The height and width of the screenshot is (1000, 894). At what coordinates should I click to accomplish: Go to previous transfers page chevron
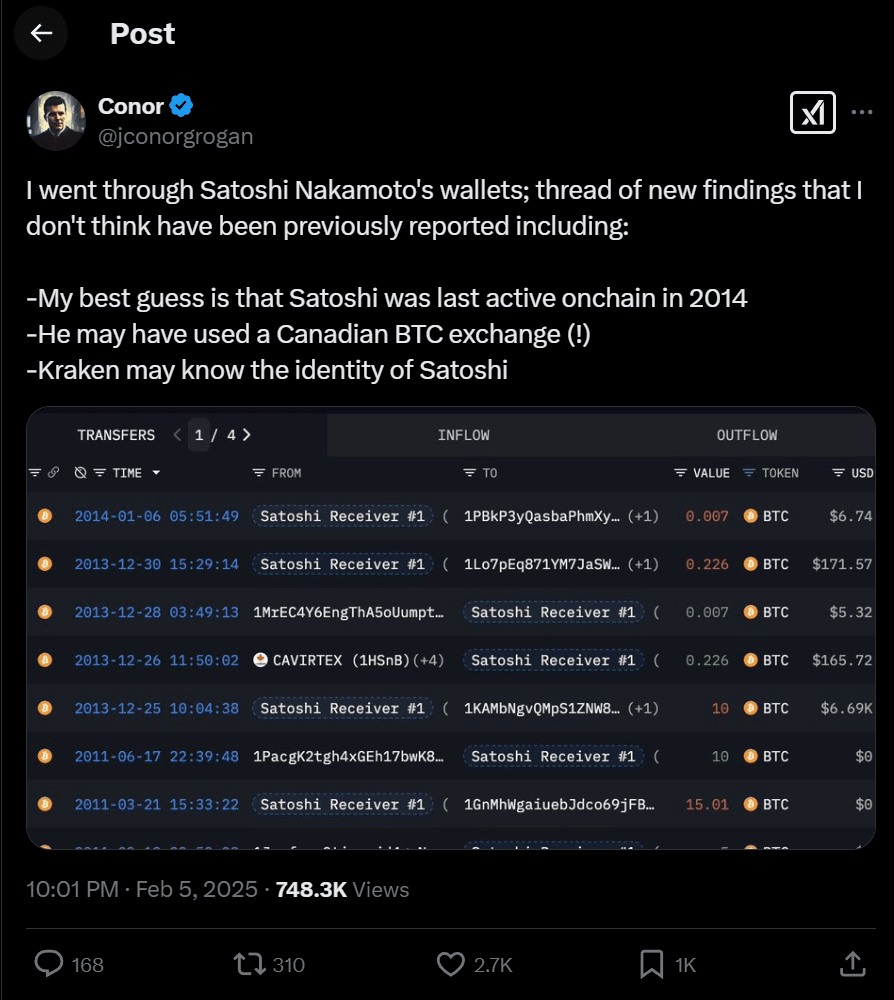tap(177, 435)
